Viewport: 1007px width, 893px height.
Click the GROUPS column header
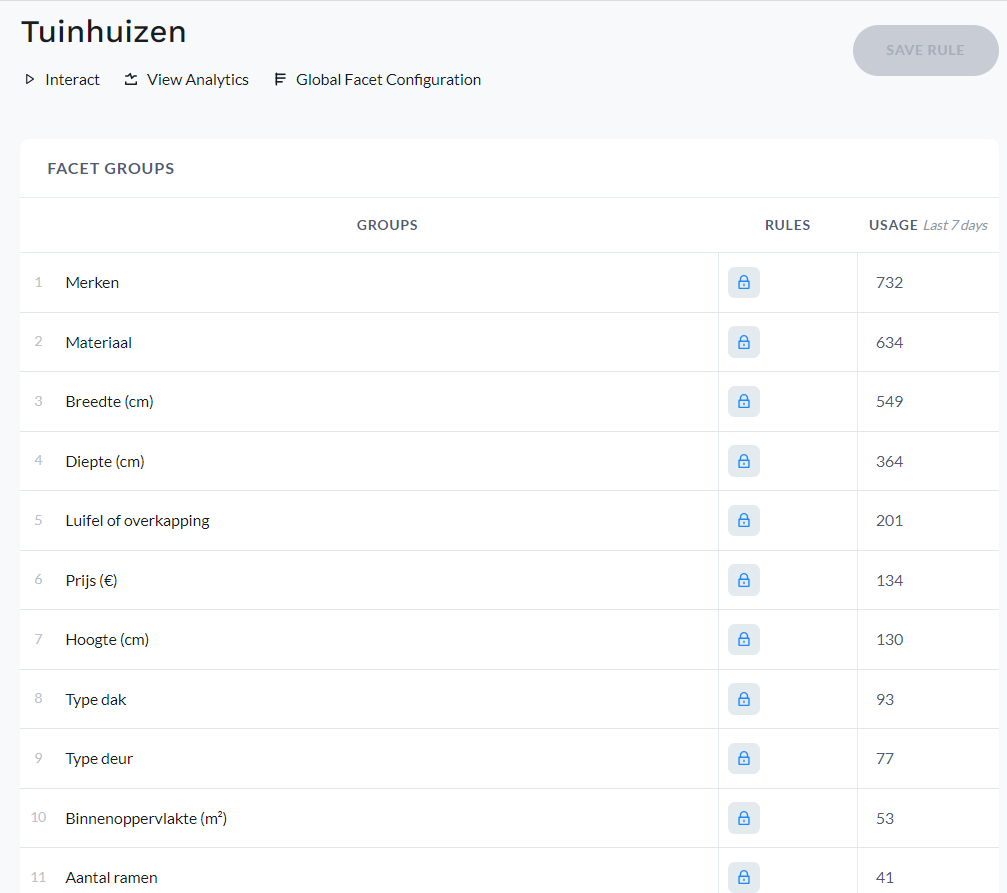point(387,225)
